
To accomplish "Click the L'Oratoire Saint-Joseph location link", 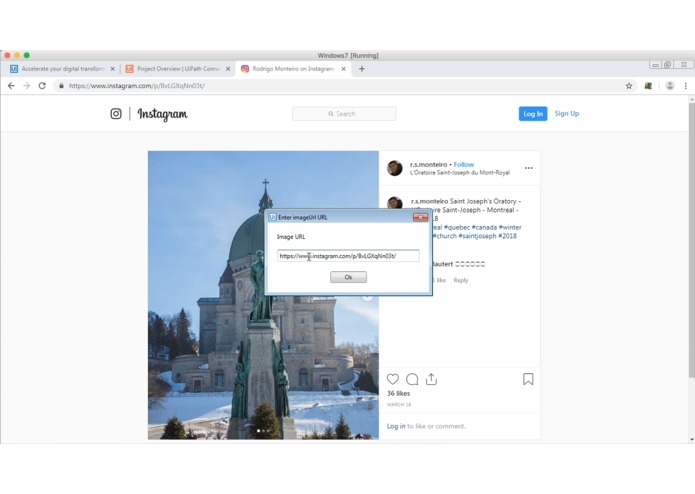I will 460,173.
